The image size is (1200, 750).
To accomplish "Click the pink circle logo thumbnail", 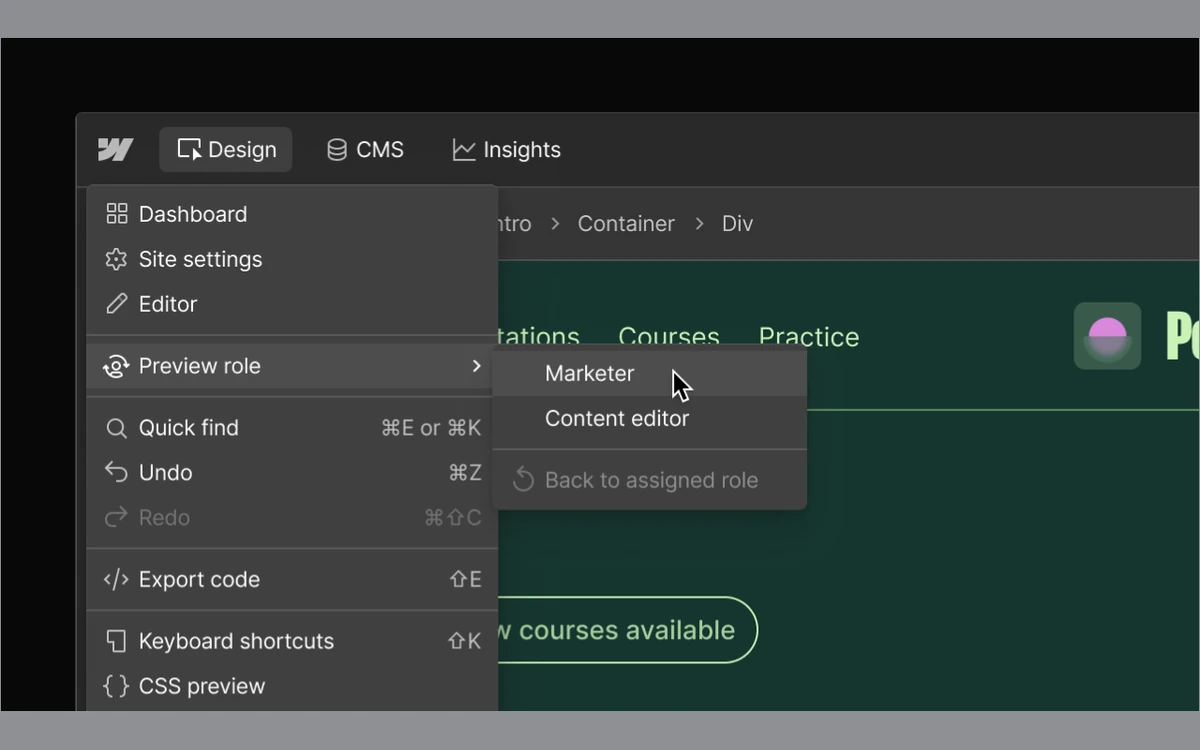I will pyautogui.click(x=1107, y=336).
